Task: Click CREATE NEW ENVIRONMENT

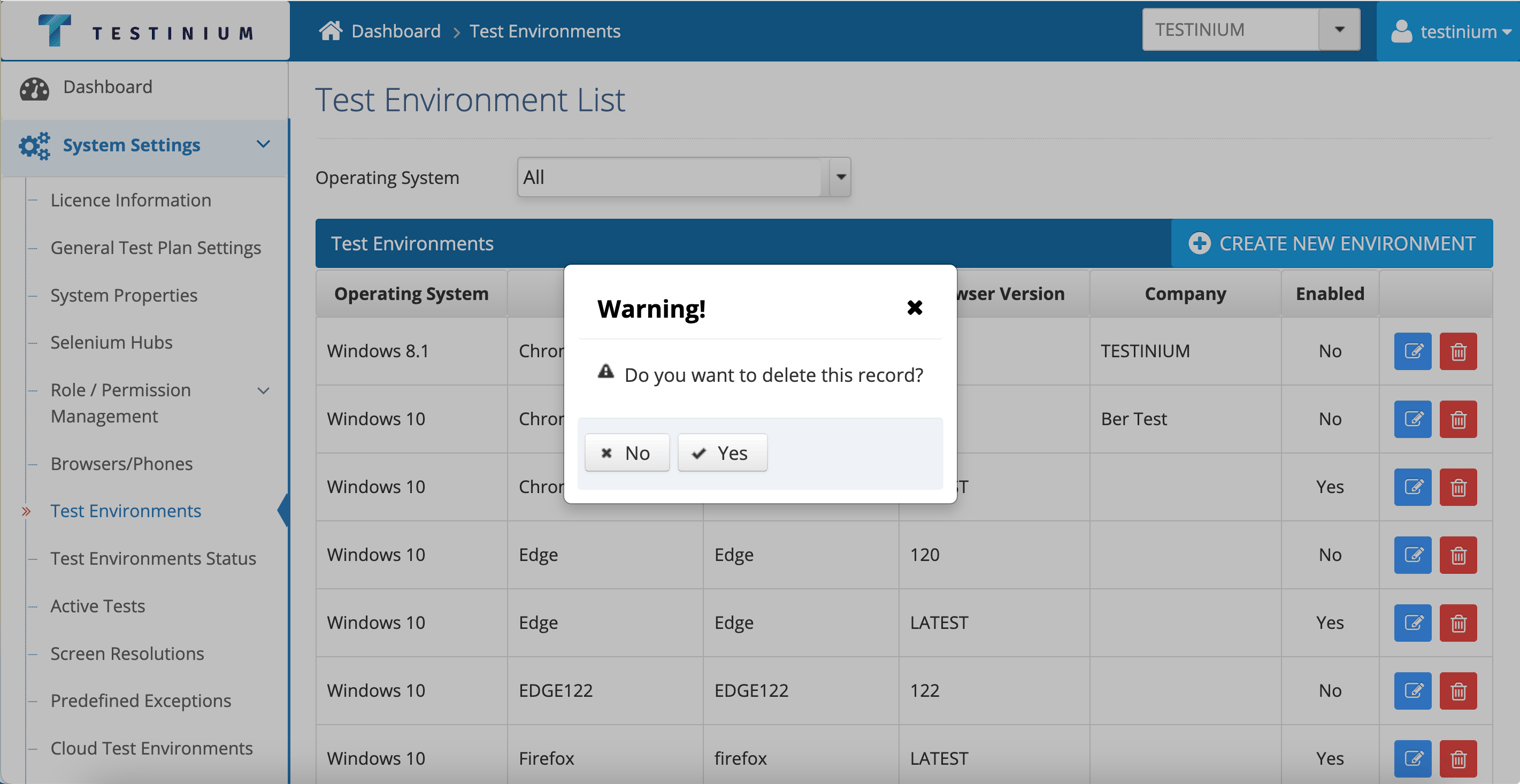Action: [x=1332, y=244]
